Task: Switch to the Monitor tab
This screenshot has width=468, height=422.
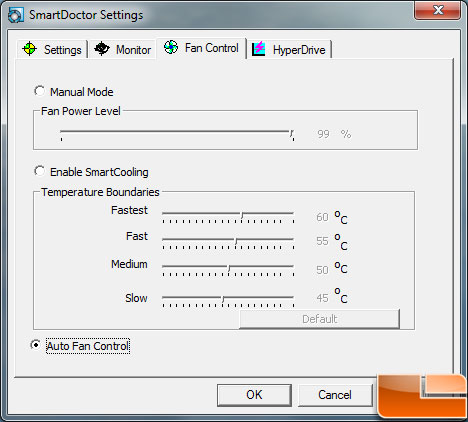Action: [x=122, y=49]
